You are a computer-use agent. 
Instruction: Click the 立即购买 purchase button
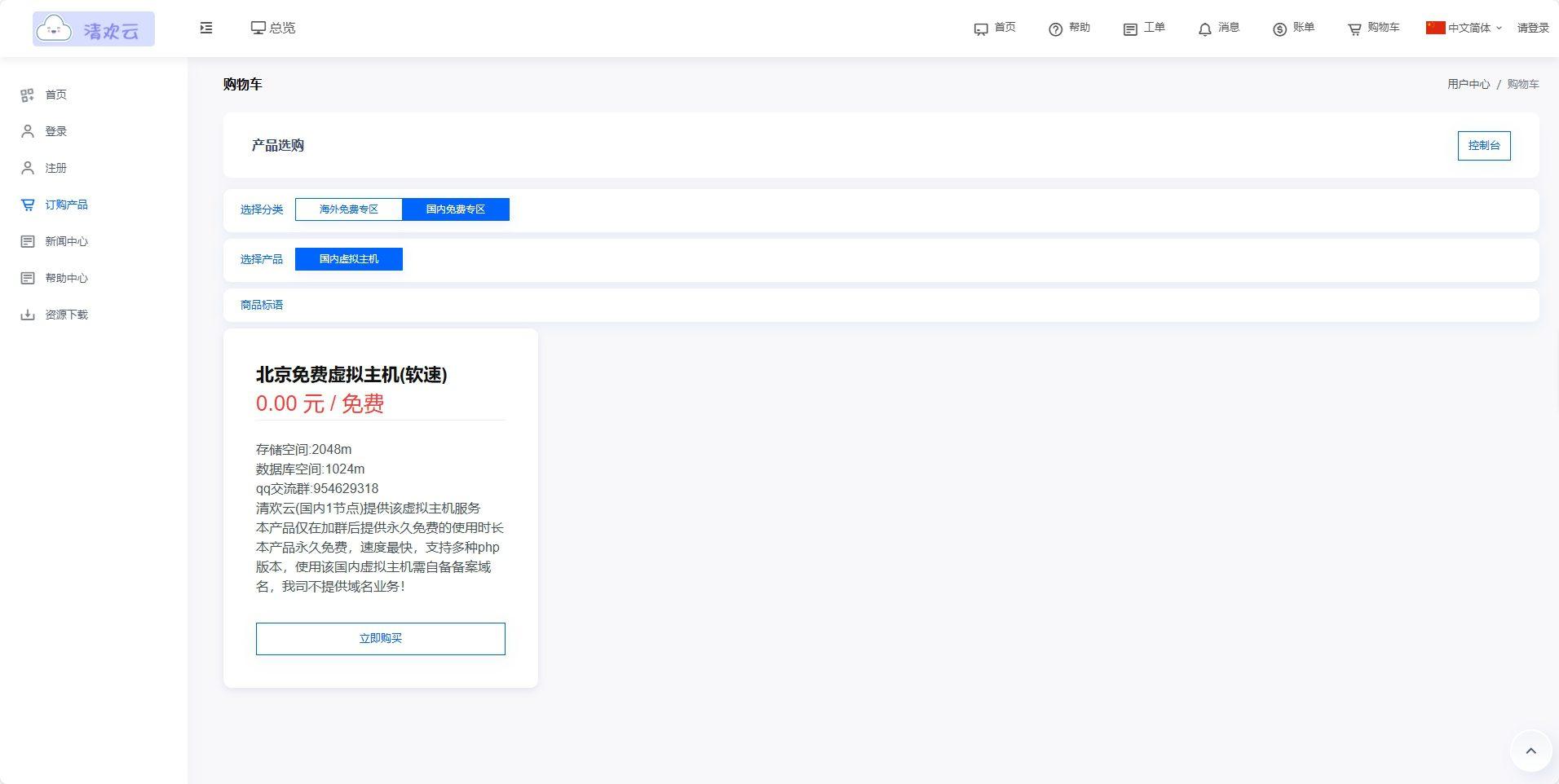pyautogui.click(x=380, y=638)
